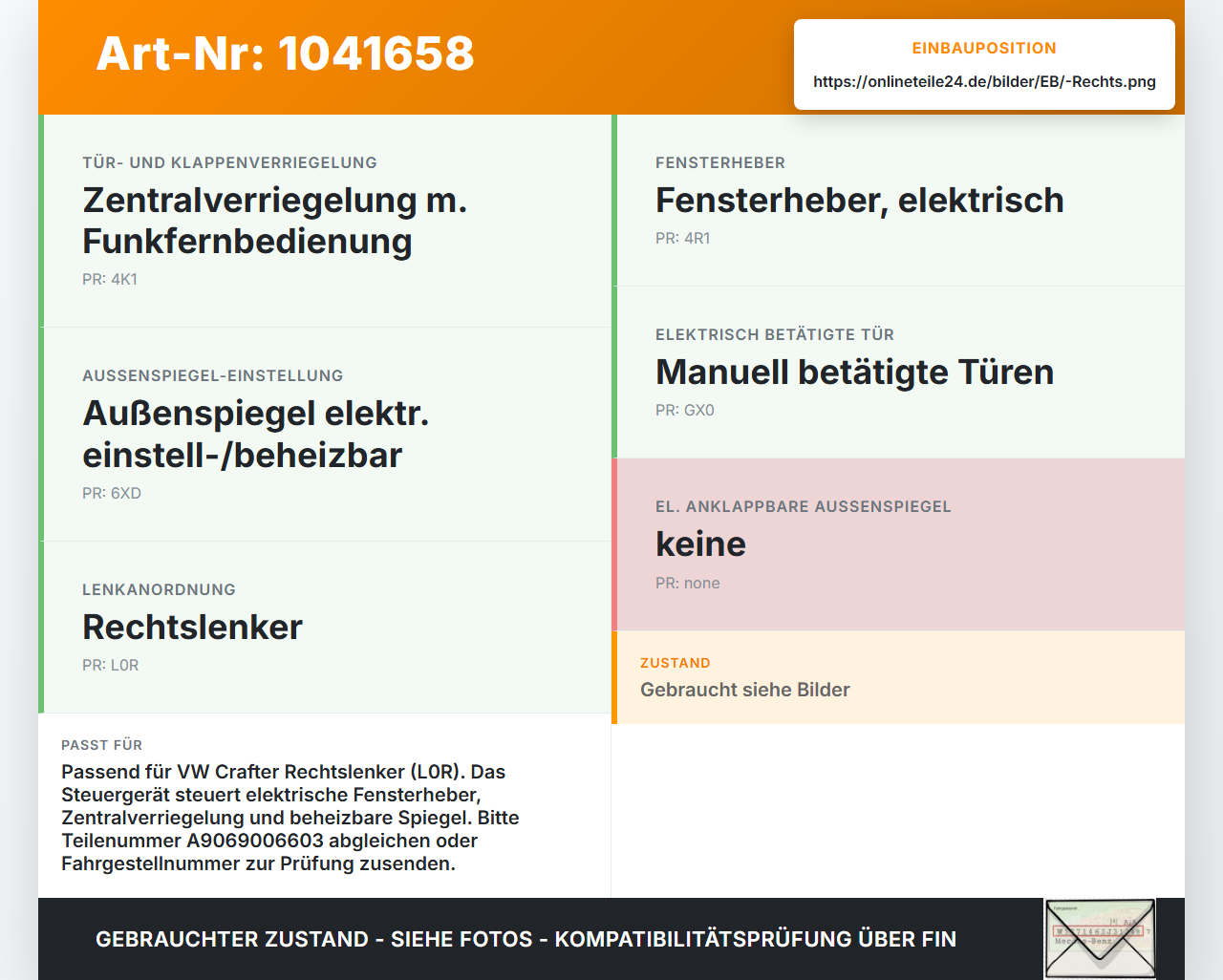Click the Art-Nr: 1041658 heading
1223x980 pixels.
(285, 53)
